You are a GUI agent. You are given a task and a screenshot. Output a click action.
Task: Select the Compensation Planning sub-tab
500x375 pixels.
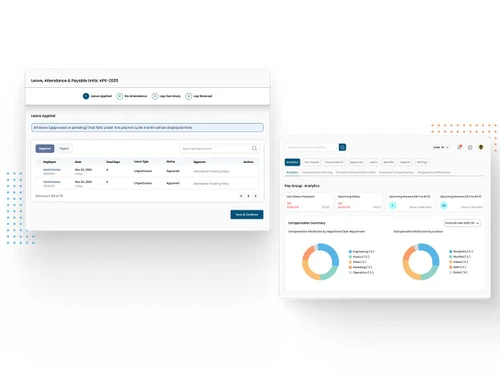pyautogui.click(x=317, y=172)
